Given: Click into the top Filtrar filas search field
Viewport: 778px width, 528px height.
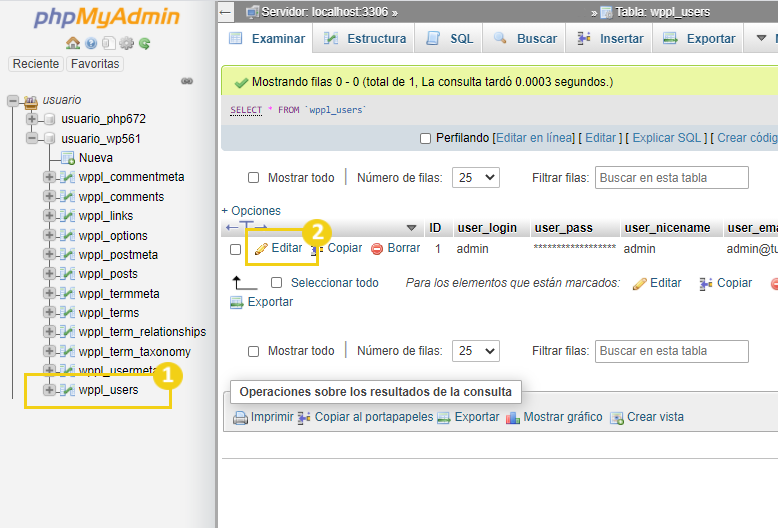Looking at the screenshot, I should coord(671,178).
